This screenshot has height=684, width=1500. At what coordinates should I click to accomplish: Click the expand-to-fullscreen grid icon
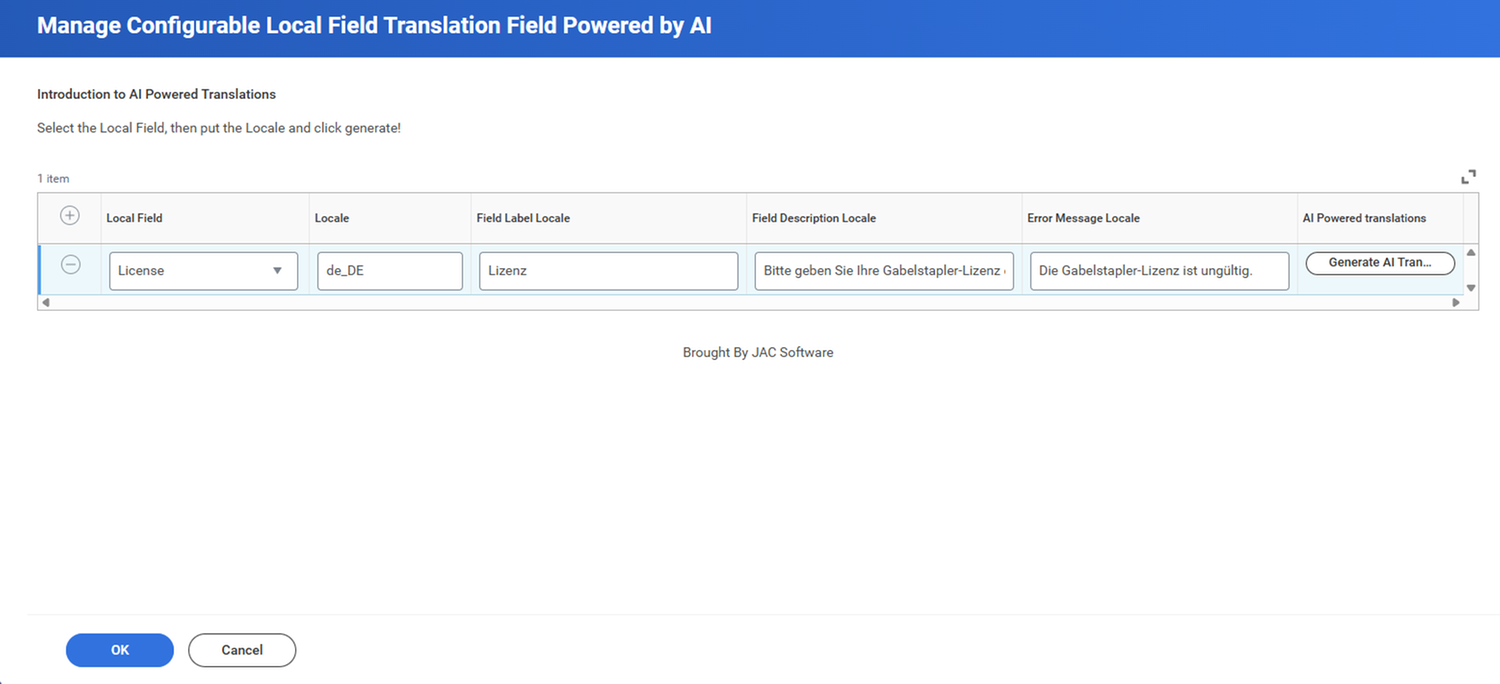[x=1468, y=175]
